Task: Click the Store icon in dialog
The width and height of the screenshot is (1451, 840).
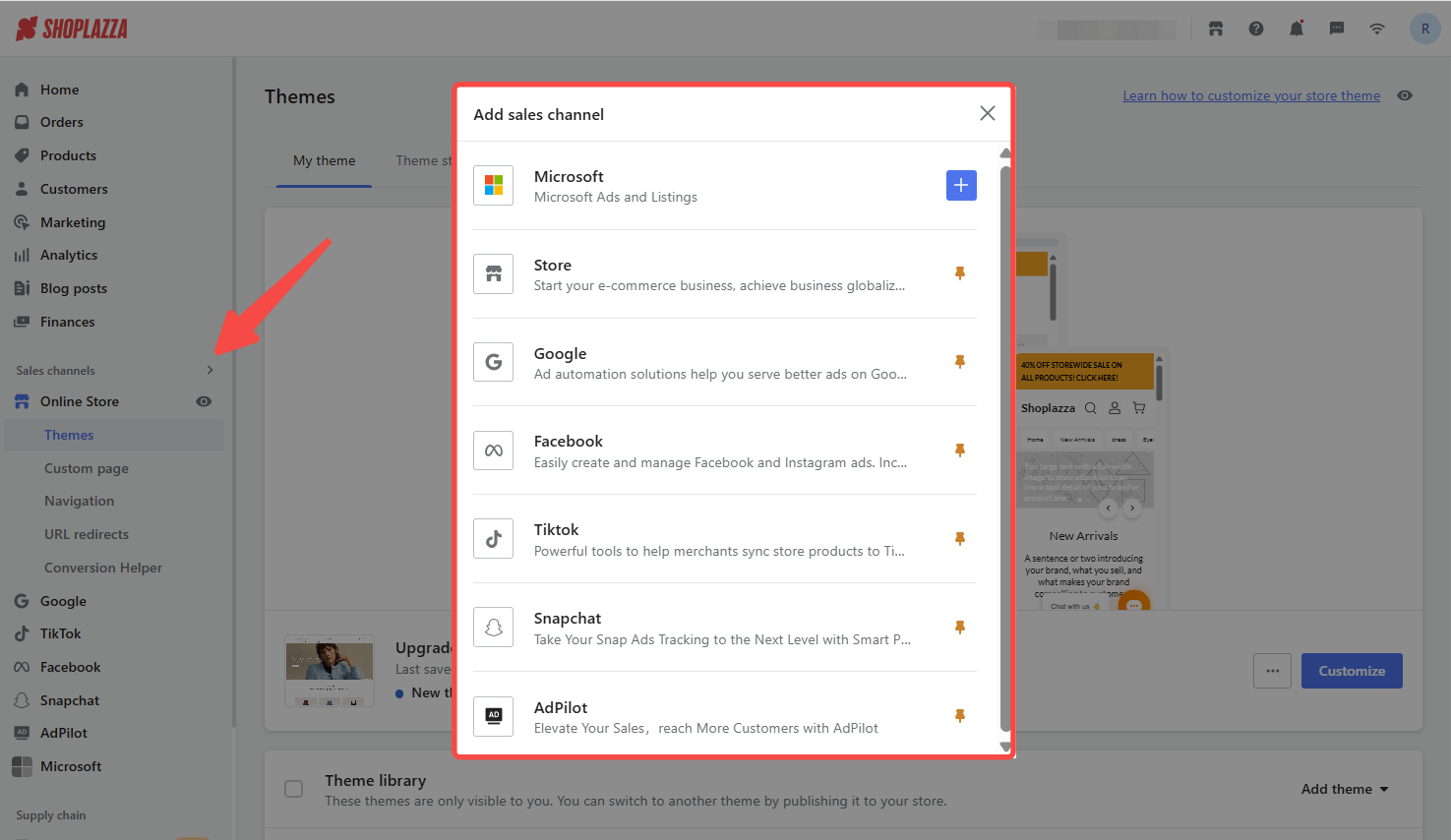Action: point(494,273)
